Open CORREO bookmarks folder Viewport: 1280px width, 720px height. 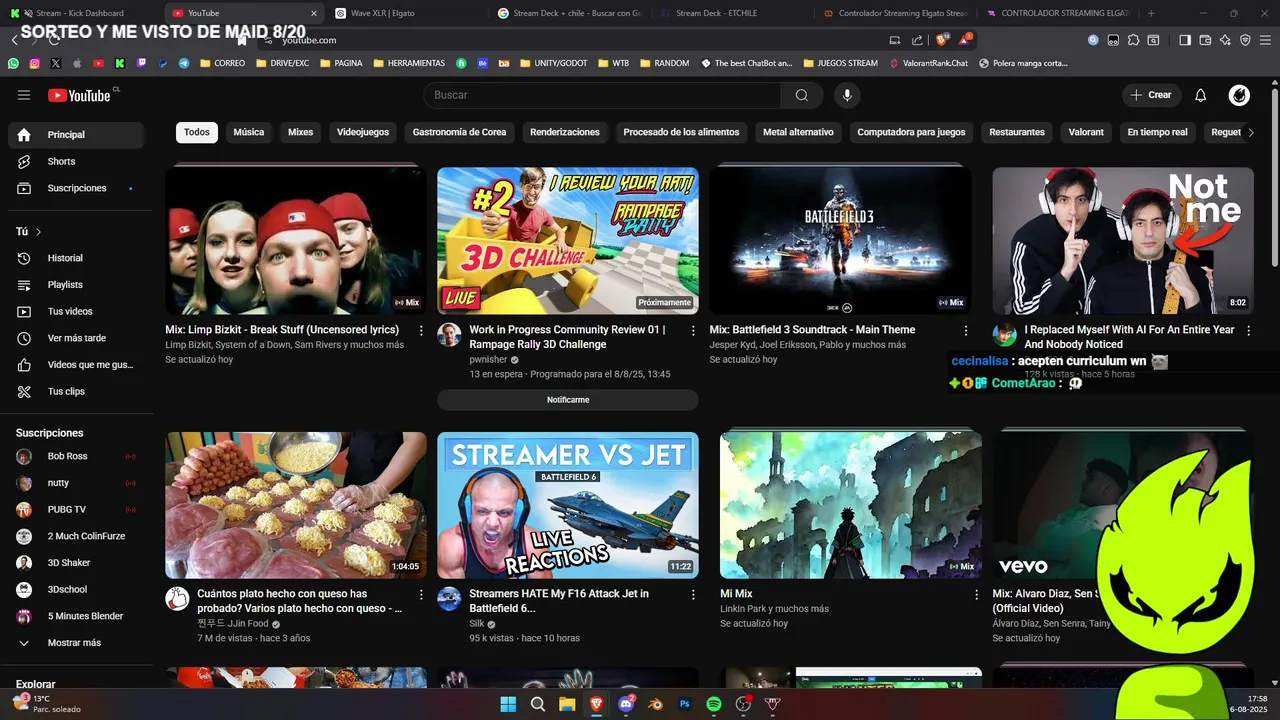tap(222, 63)
